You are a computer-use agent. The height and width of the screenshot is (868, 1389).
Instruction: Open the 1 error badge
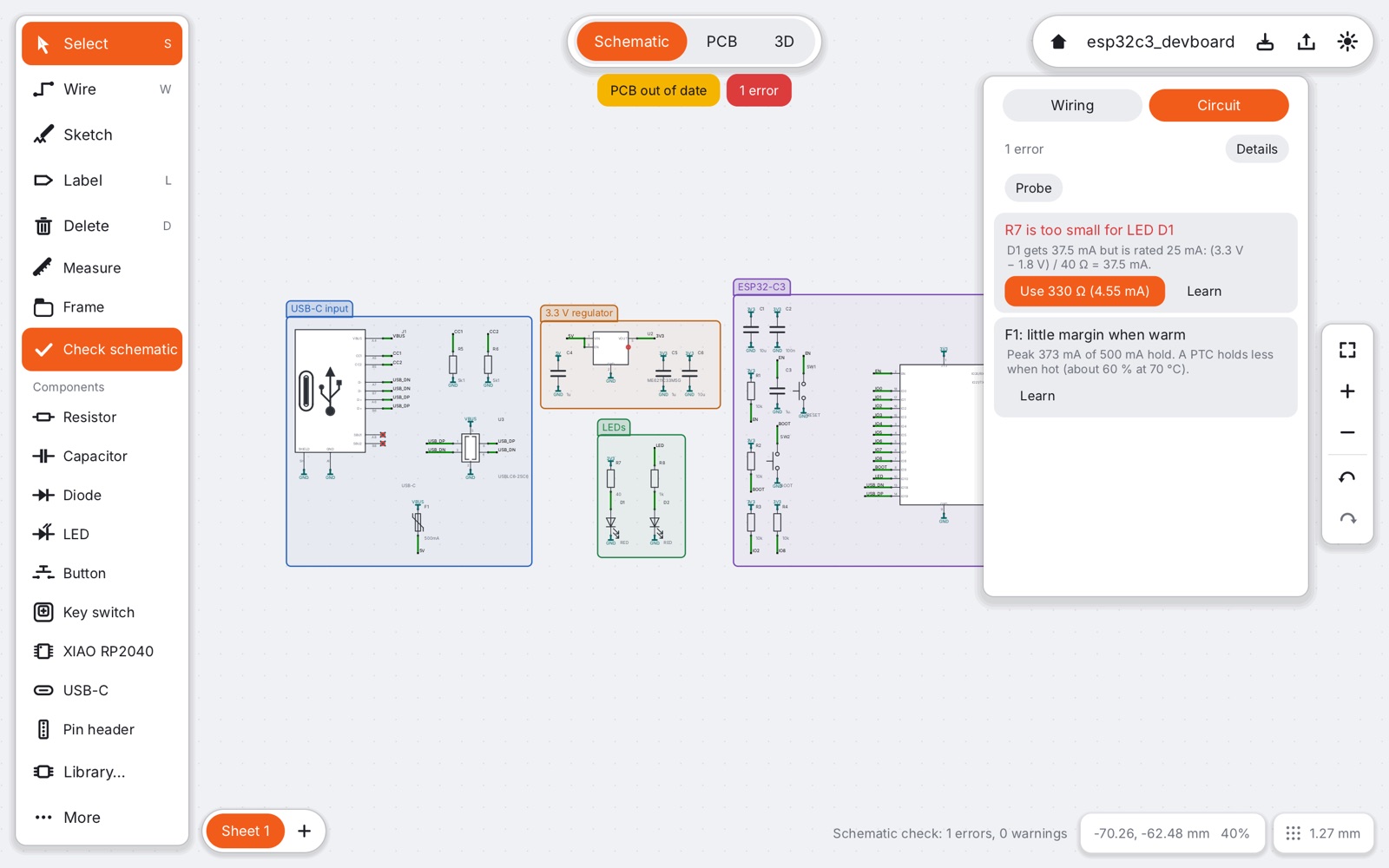tap(759, 90)
